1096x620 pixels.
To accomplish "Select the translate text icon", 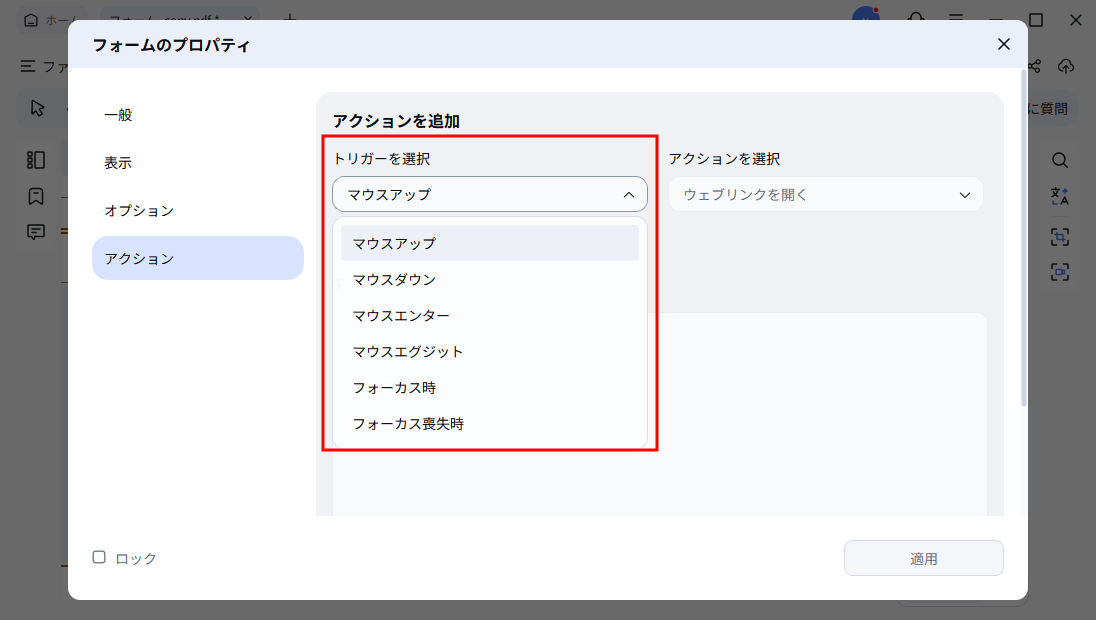I will pyautogui.click(x=1059, y=196).
